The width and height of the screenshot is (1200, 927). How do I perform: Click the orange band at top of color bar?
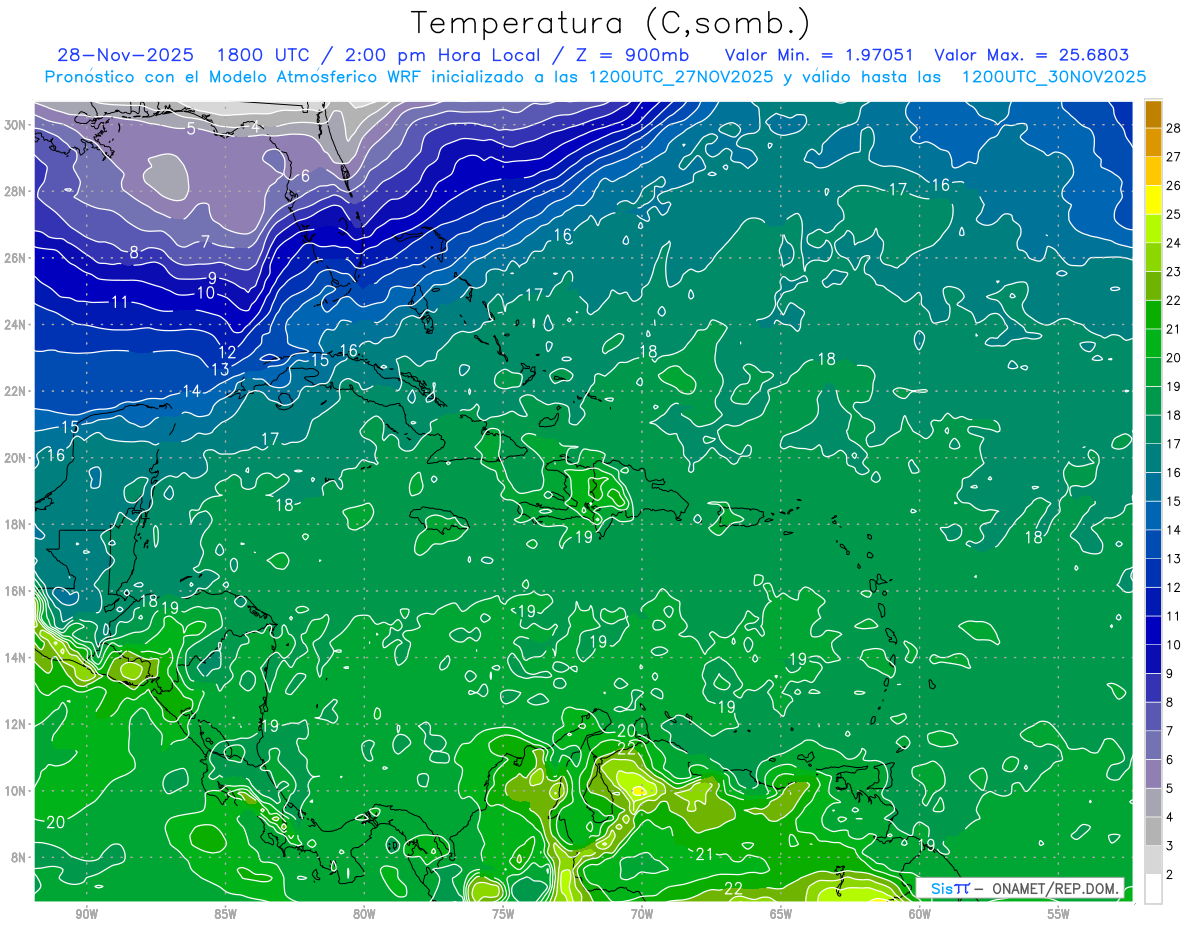click(1153, 114)
